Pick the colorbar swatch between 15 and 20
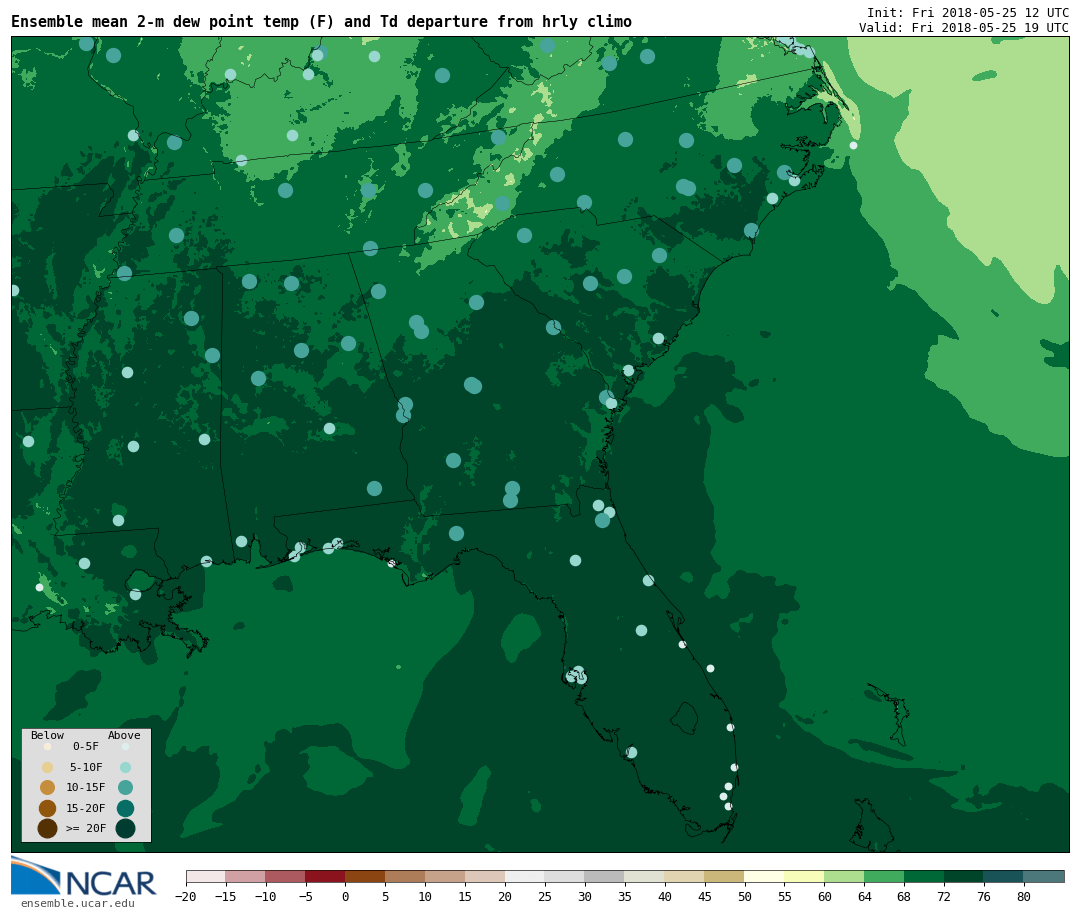This screenshot has width=1080, height=915. (x=486, y=876)
